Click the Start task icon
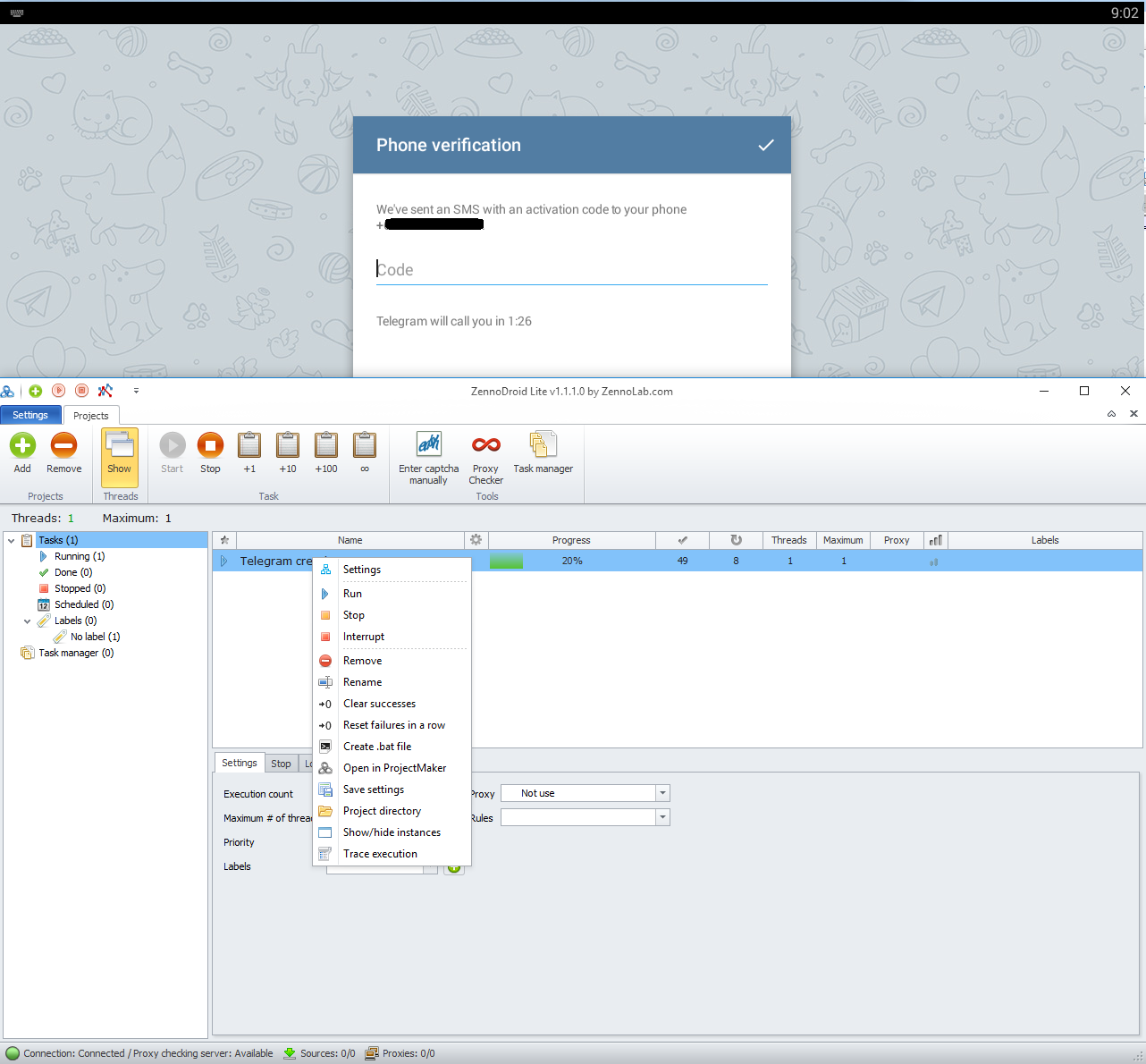Image resolution: width=1146 pixels, height=1064 pixels. pos(172,445)
